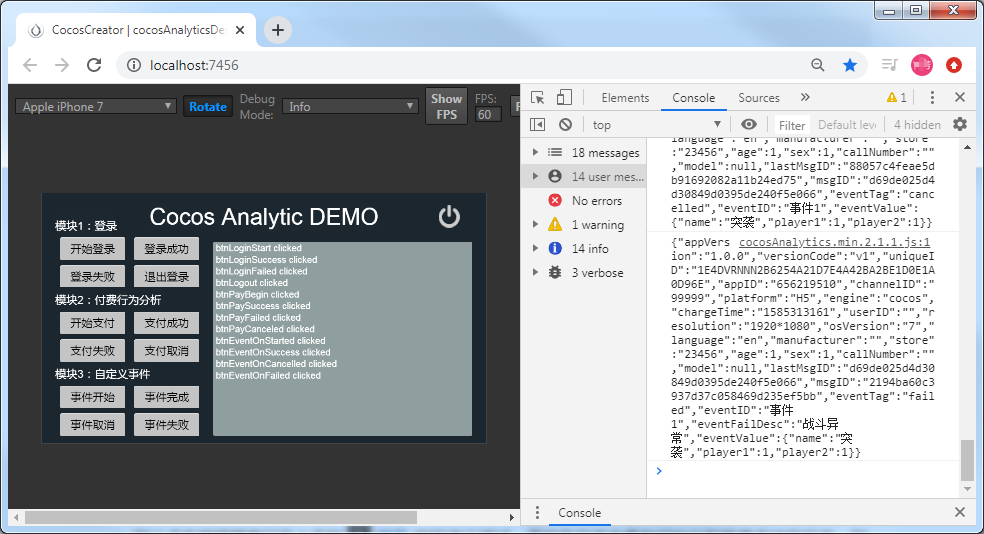Click the 支付成功 button
Image resolution: width=984 pixels, height=534 pixels.
(166, 323)
